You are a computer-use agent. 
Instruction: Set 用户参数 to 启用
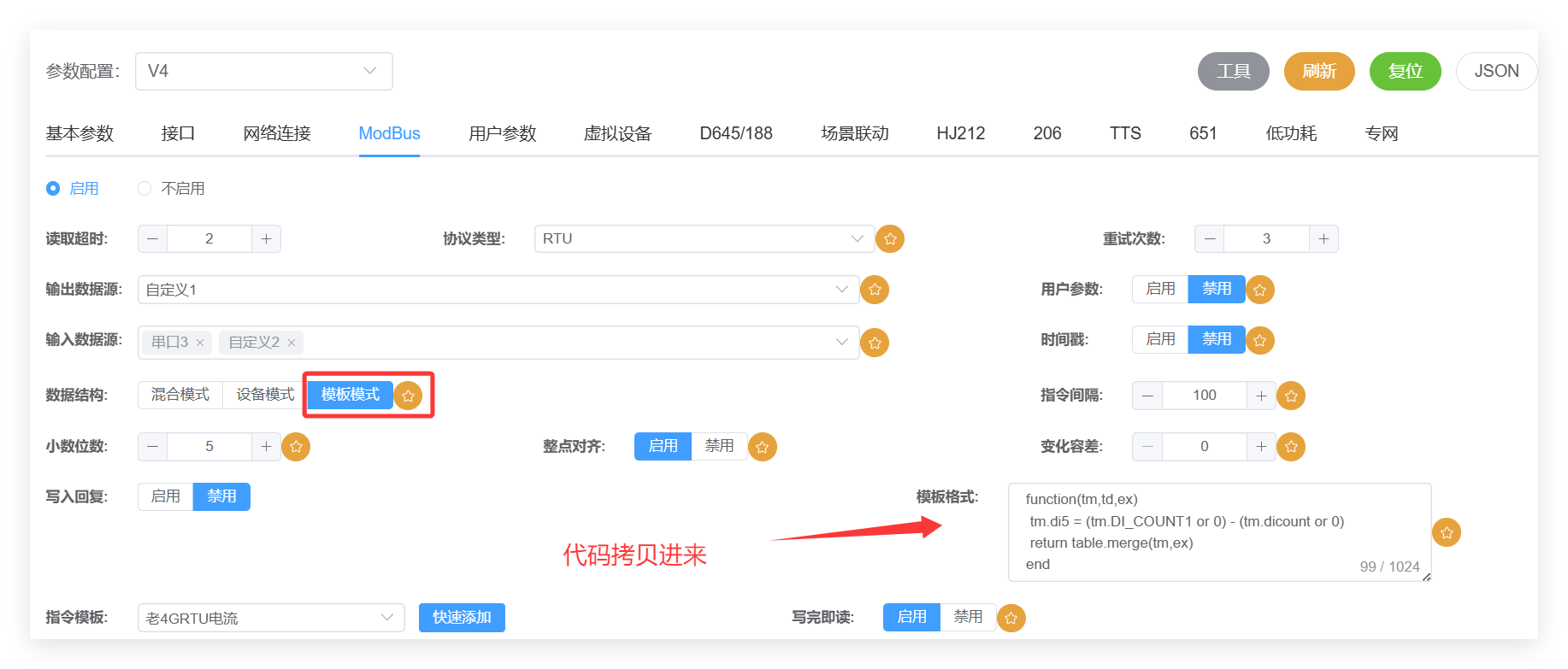tap(1160, 289)
